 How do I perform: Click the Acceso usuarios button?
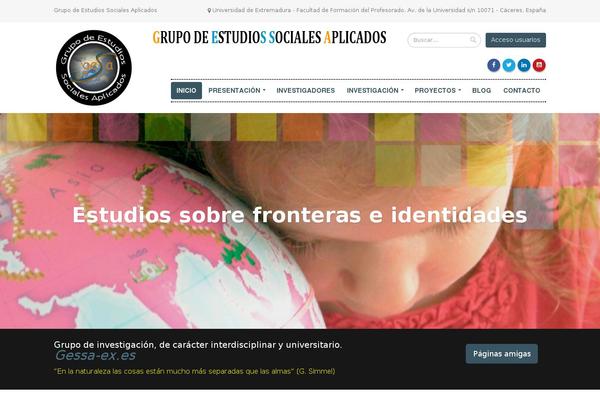click(x=515, y=40)
